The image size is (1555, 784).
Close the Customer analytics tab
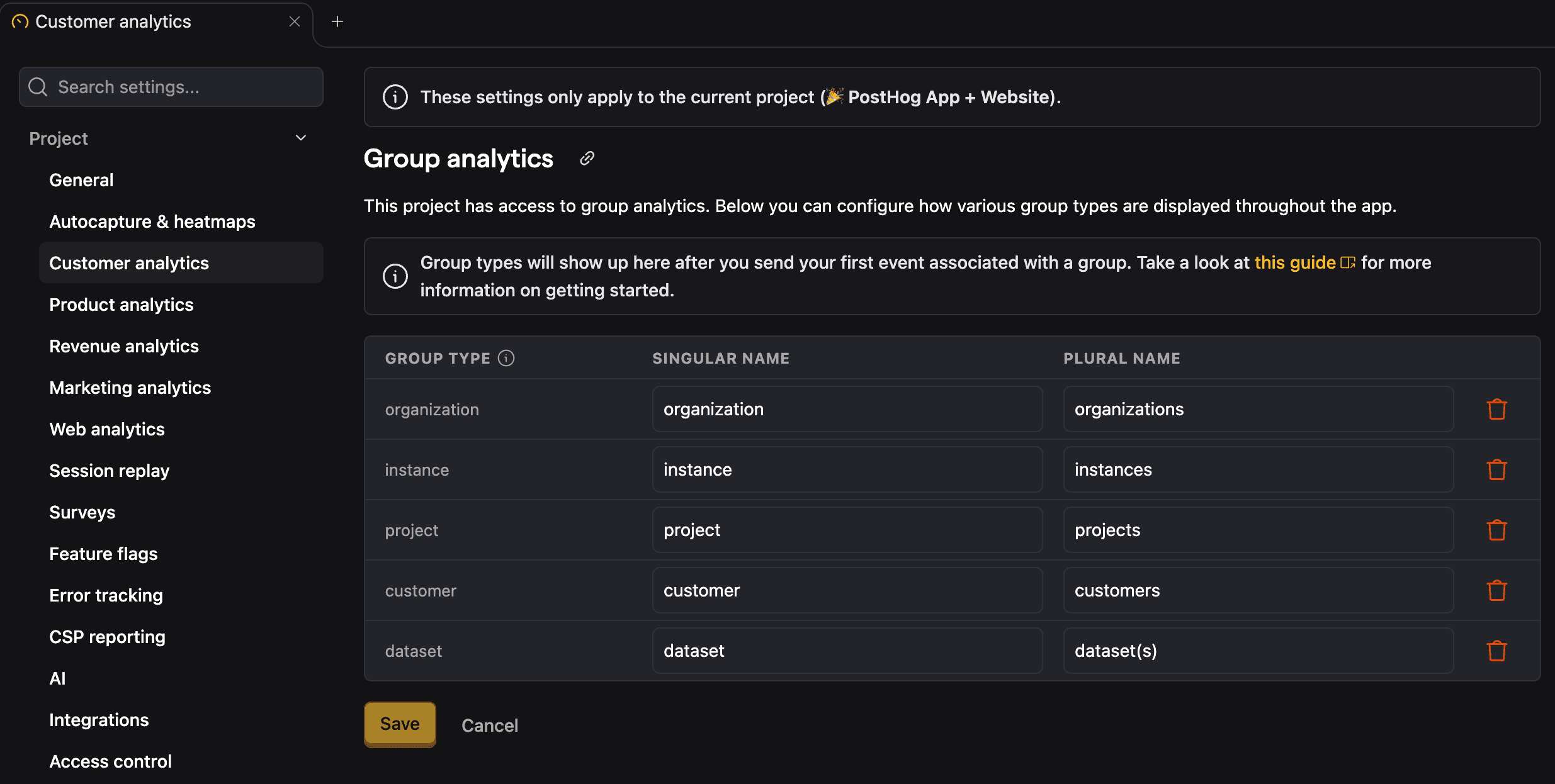point(295,21)
